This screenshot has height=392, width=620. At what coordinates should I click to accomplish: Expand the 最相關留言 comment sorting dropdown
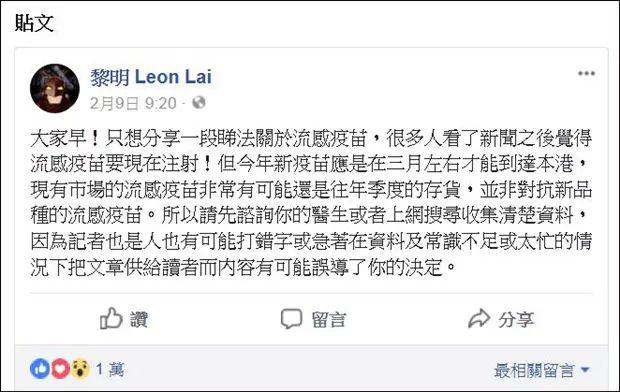(541, 371)
